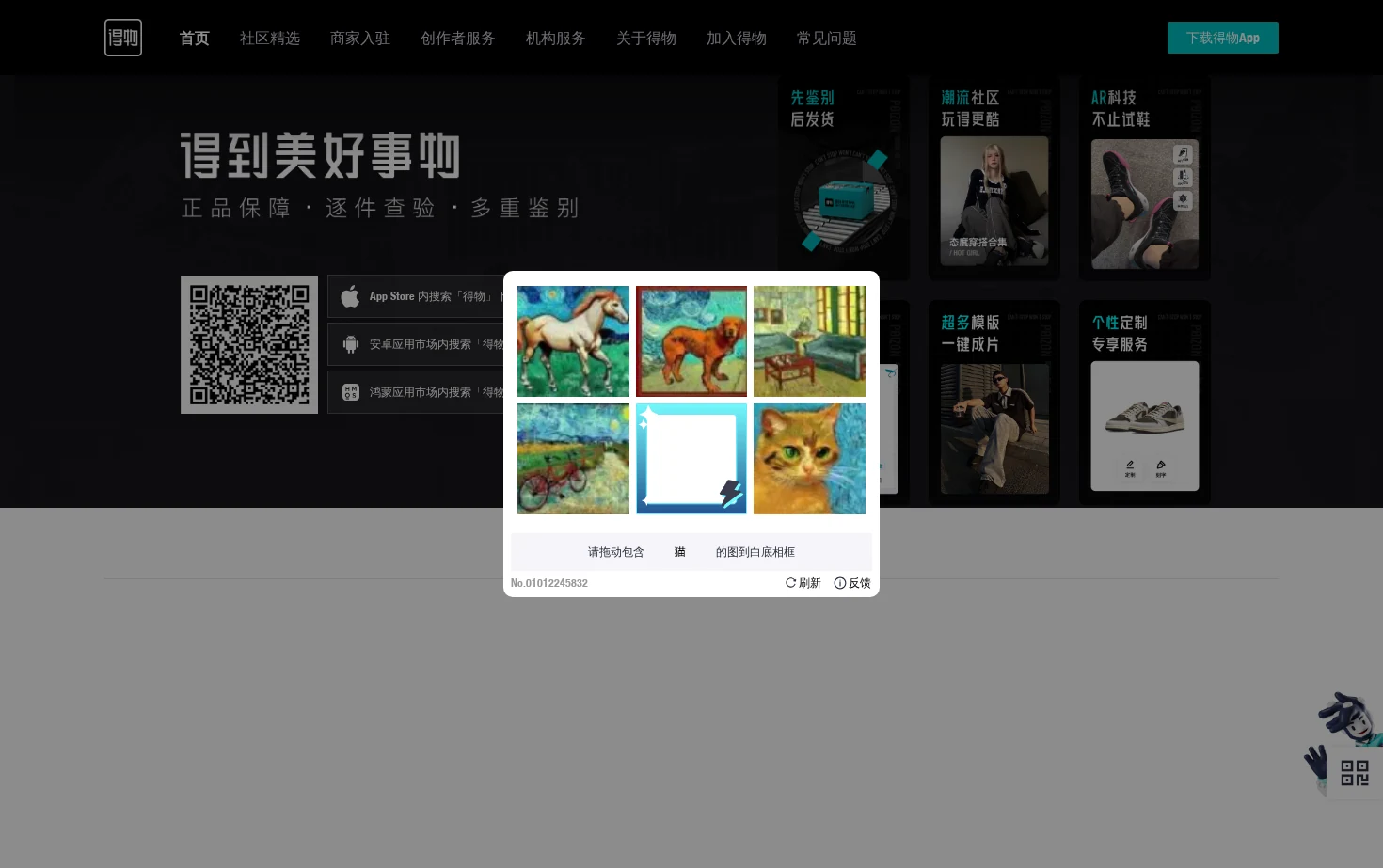Click the Android robot icon
The image size is (1383, 868).
351,344
